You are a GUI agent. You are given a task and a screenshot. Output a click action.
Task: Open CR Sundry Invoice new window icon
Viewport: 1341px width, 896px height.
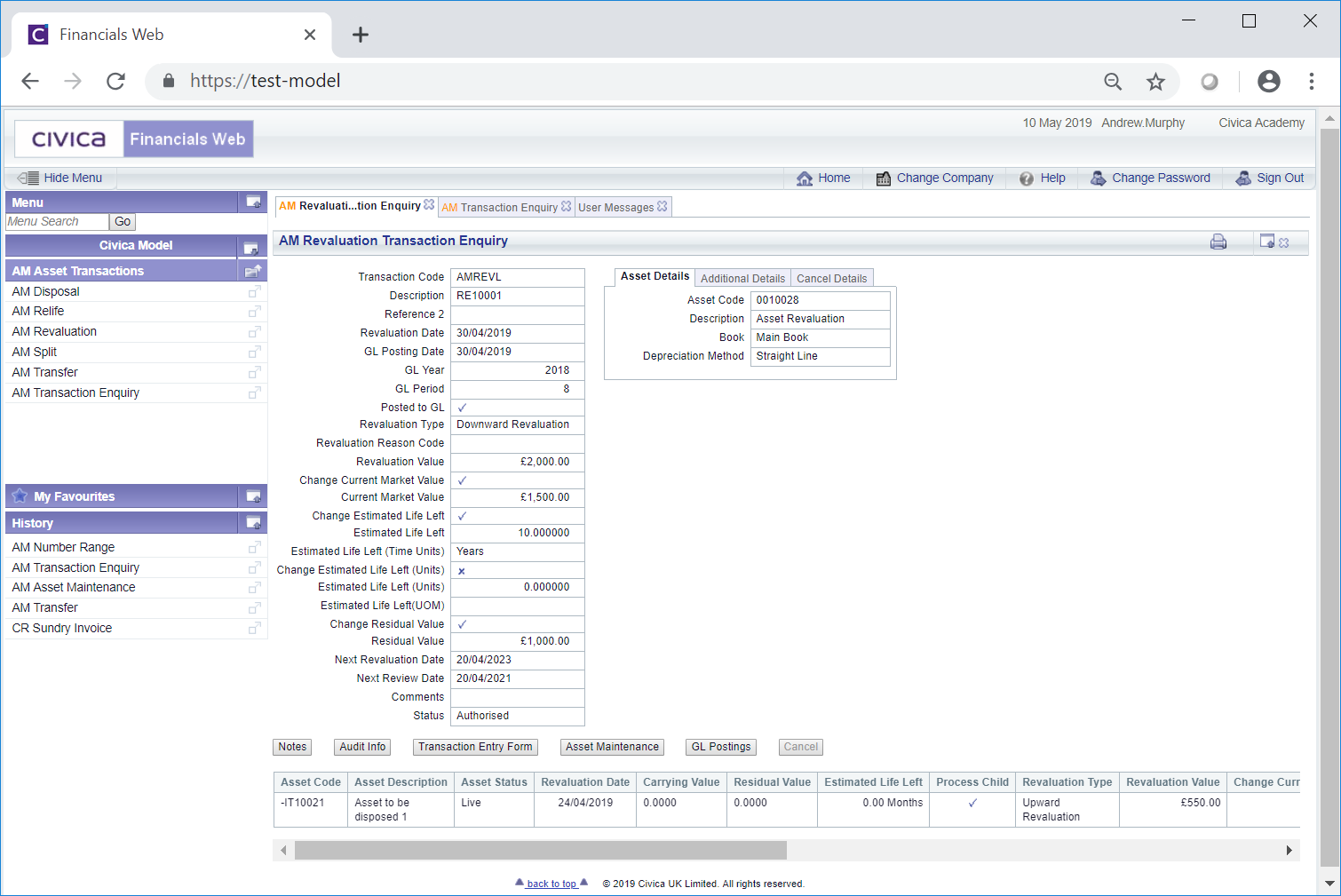[x=254, y=629]
